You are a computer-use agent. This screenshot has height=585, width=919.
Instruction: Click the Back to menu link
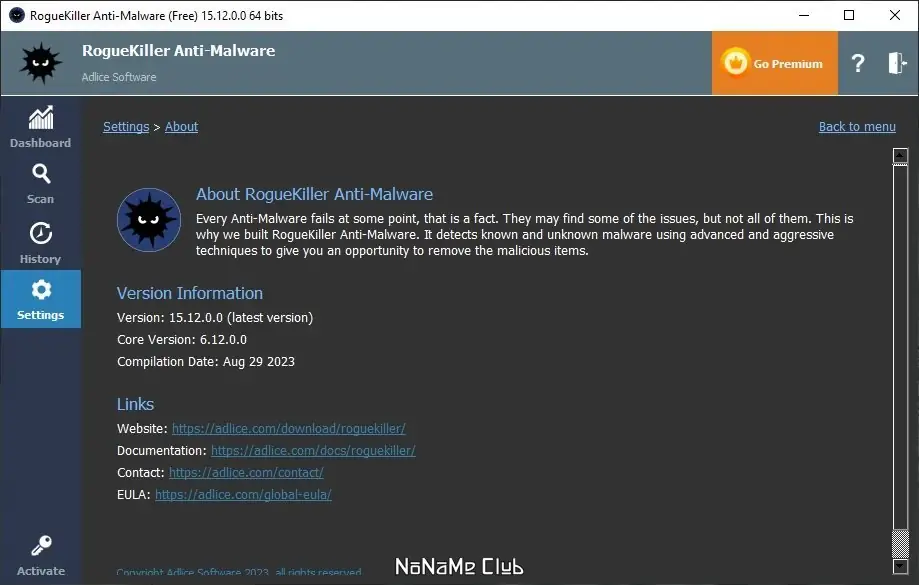857,127
